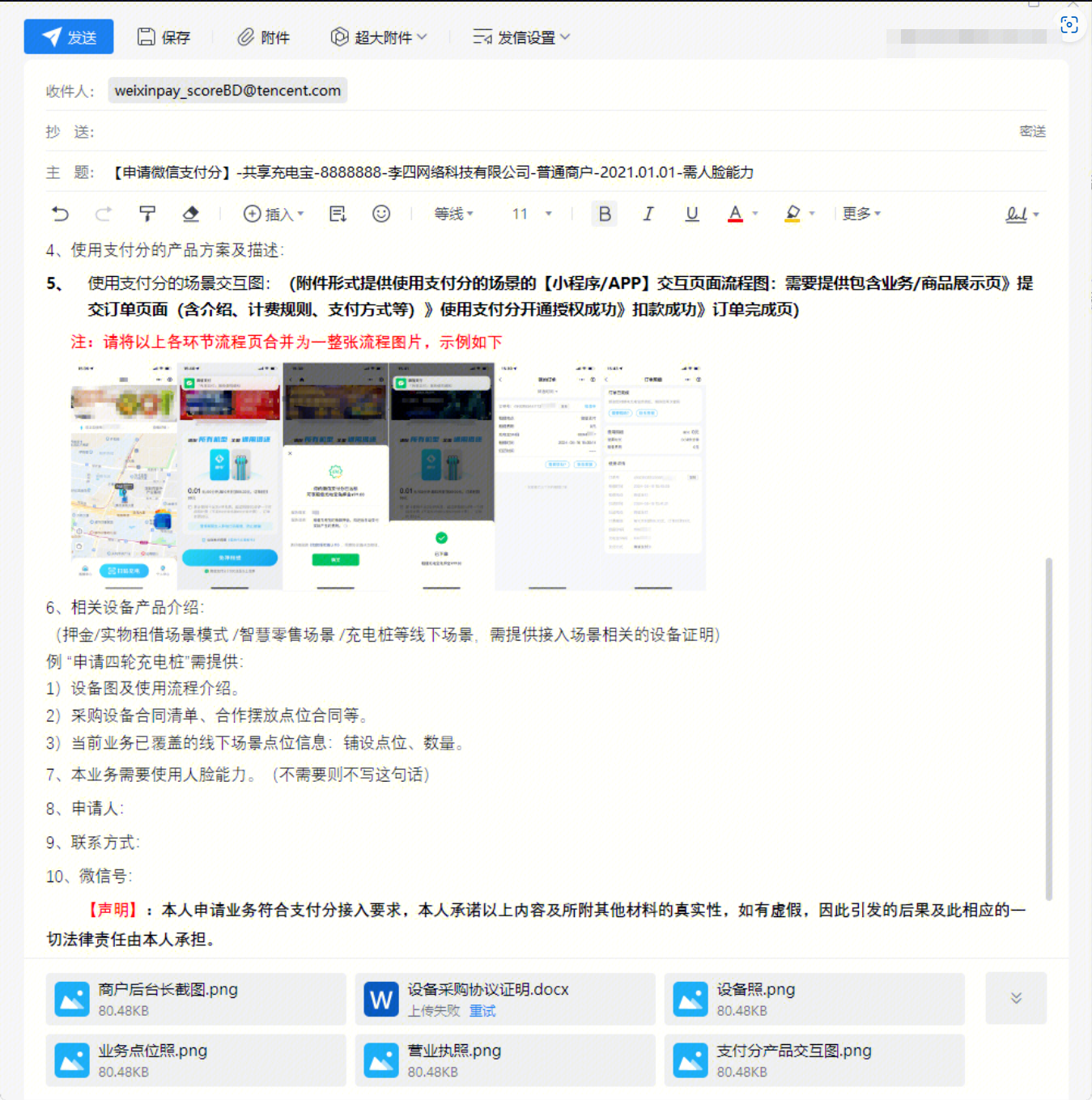Click image icon of 业务点位照.png
Image resolution: width=1092 pixels, height=1100 pixels.
point(72,1060)
